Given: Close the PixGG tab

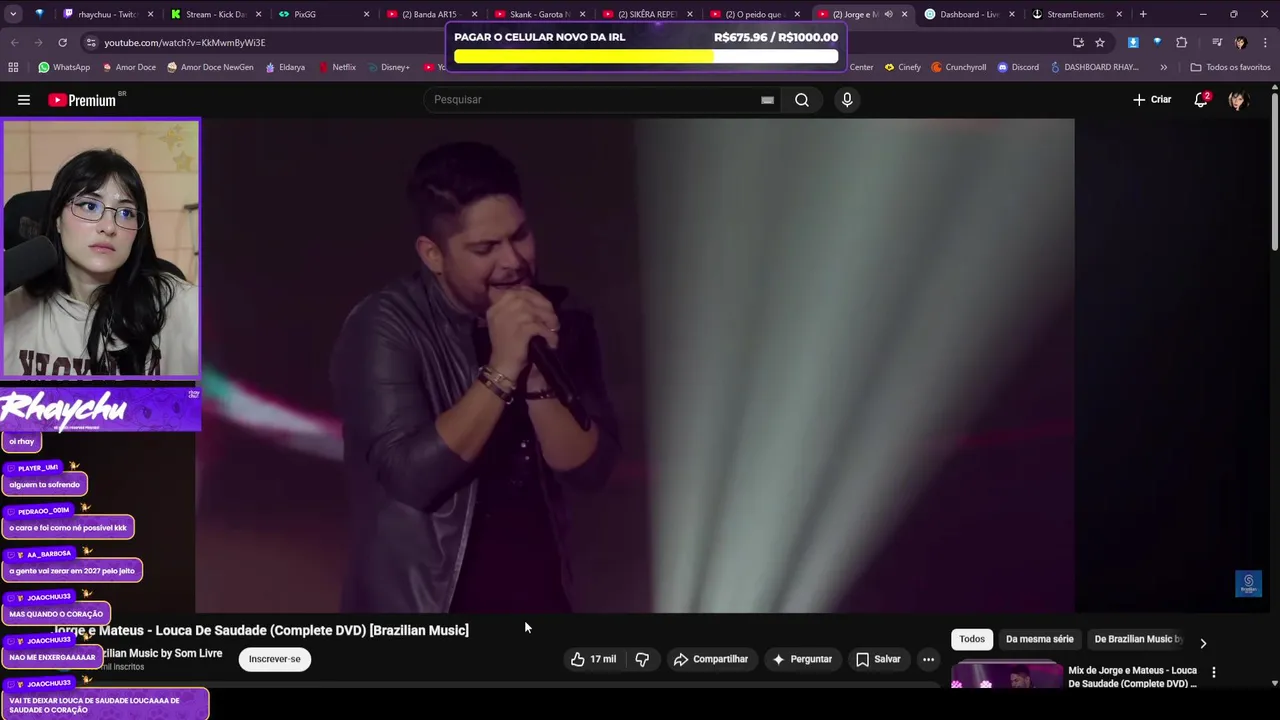Looking at the screenshot, I should tap(366, 14).
